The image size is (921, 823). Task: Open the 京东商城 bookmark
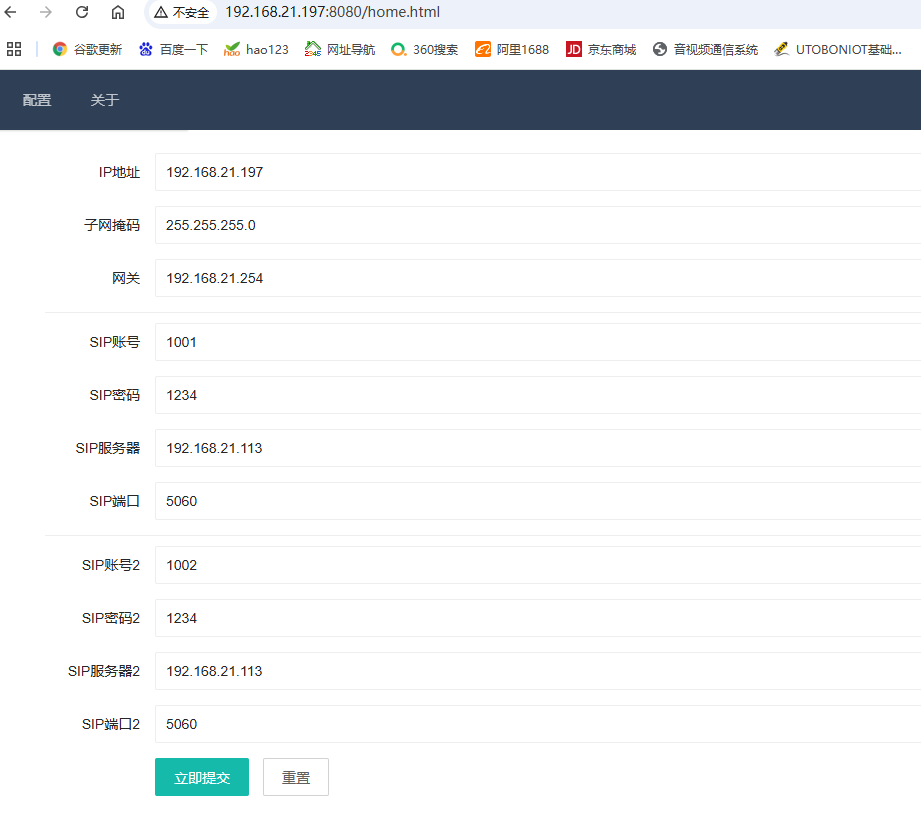(601, 49)
